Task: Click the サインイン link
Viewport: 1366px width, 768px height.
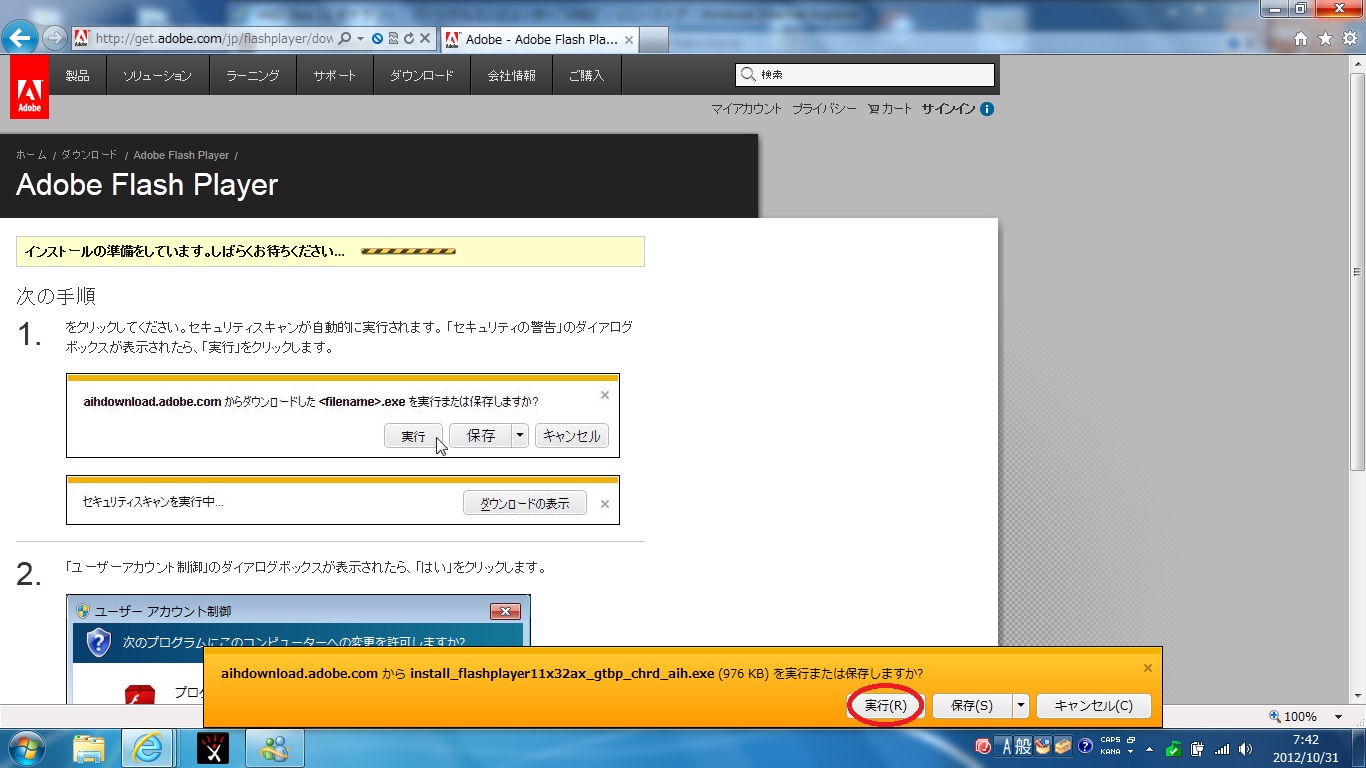Action: [948, 109]
